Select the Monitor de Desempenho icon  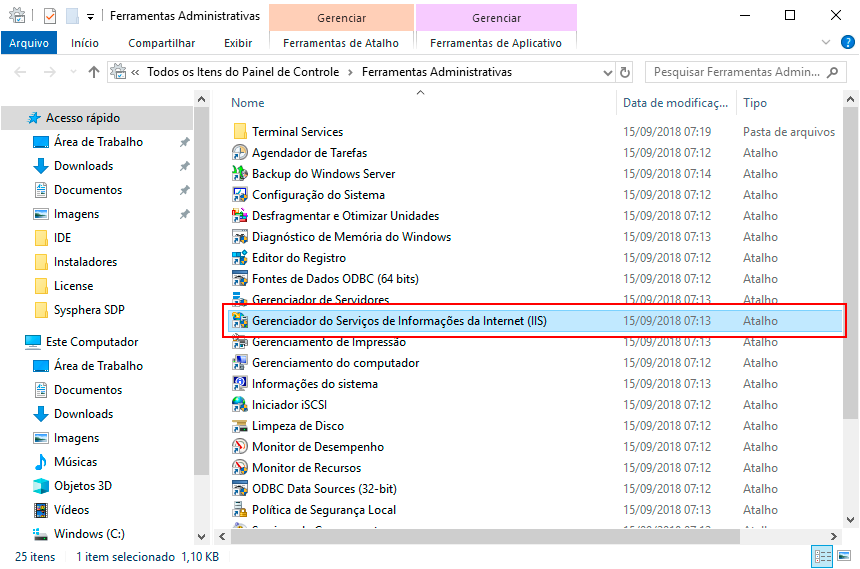[x=240, y=447]
